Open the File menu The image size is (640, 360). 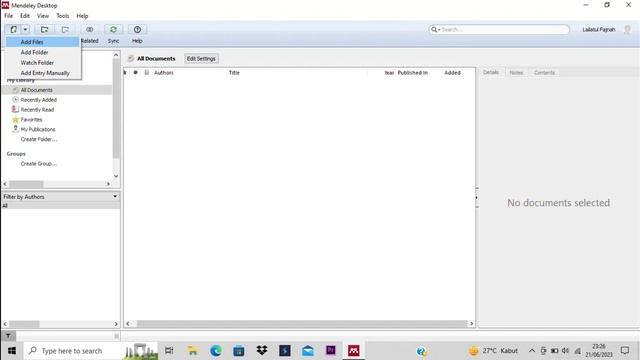pos(9,16)
